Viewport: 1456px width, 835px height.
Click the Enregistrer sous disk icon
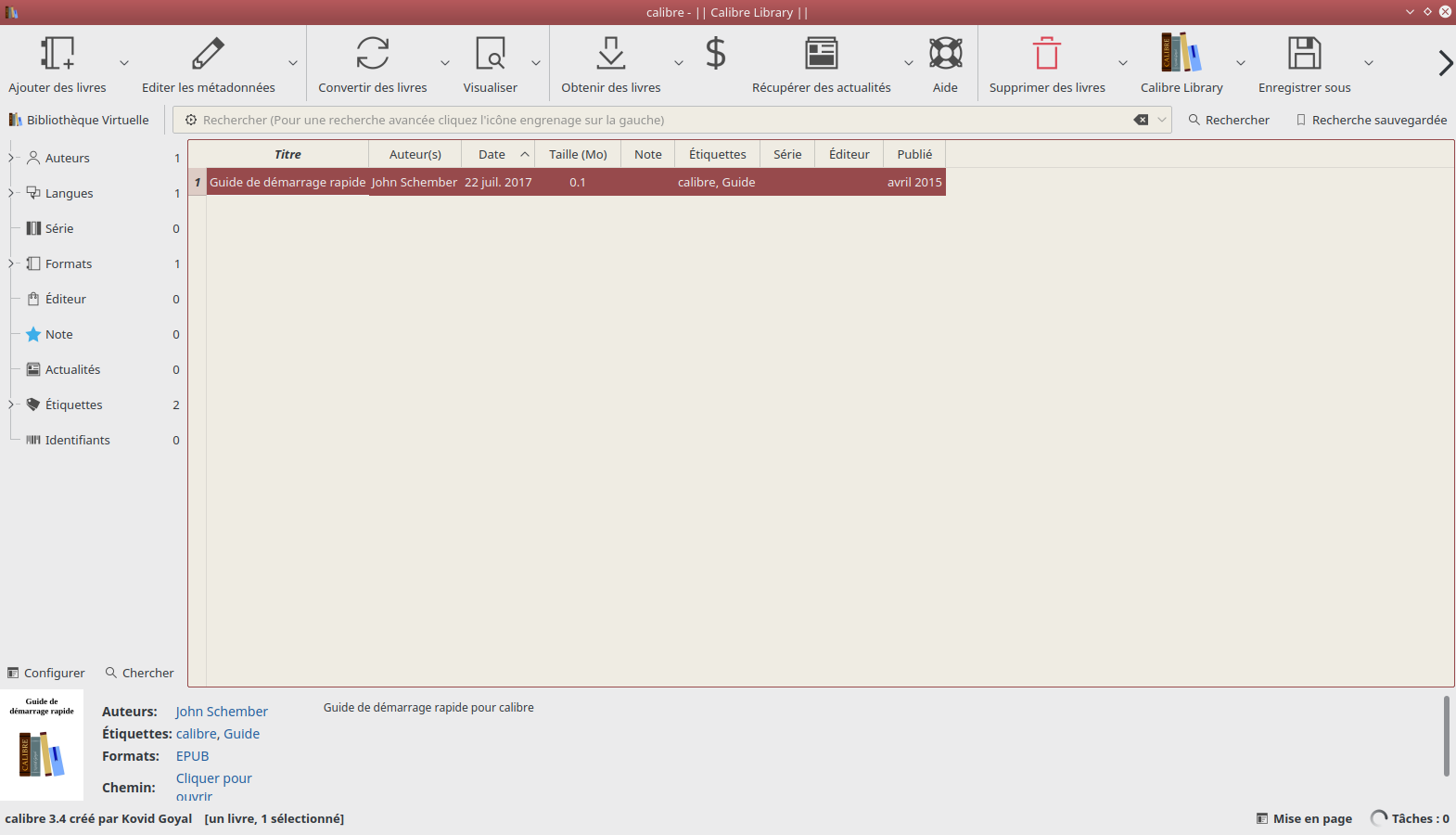click(1304, 53)
